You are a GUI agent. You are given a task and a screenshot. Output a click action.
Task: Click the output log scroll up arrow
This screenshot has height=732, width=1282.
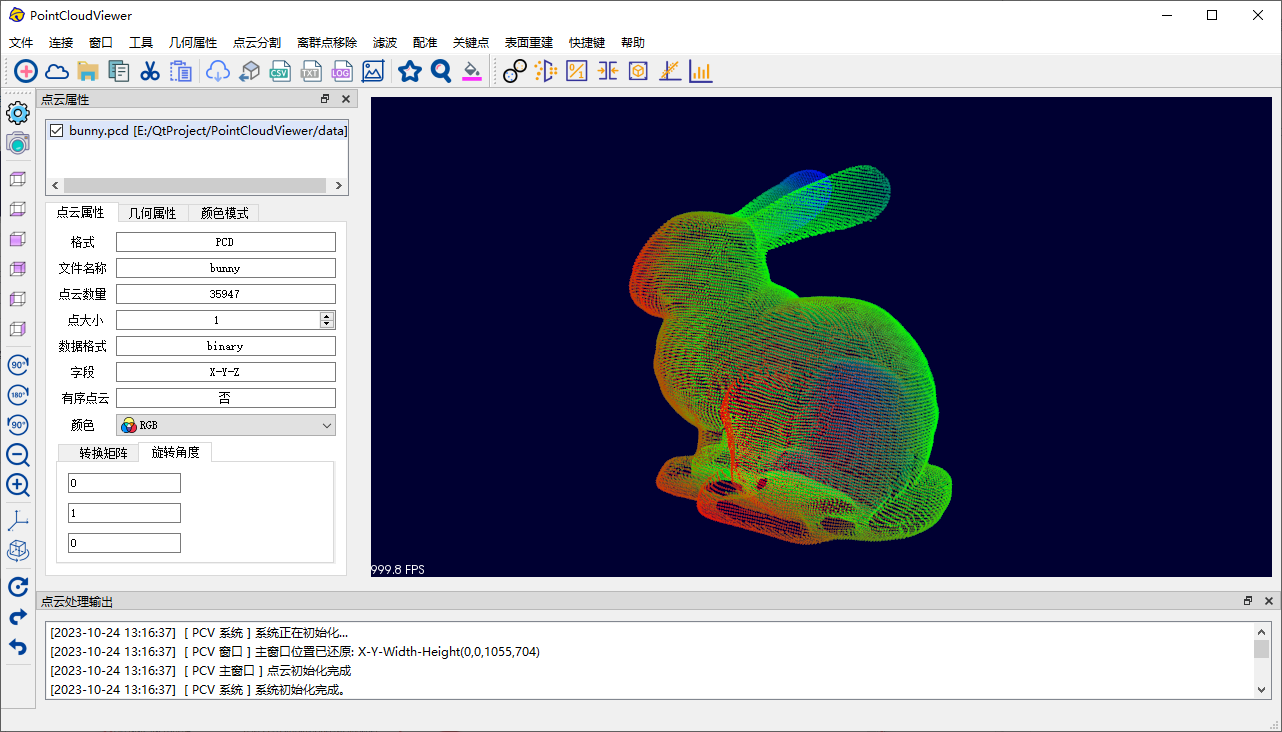point(1262,632)
